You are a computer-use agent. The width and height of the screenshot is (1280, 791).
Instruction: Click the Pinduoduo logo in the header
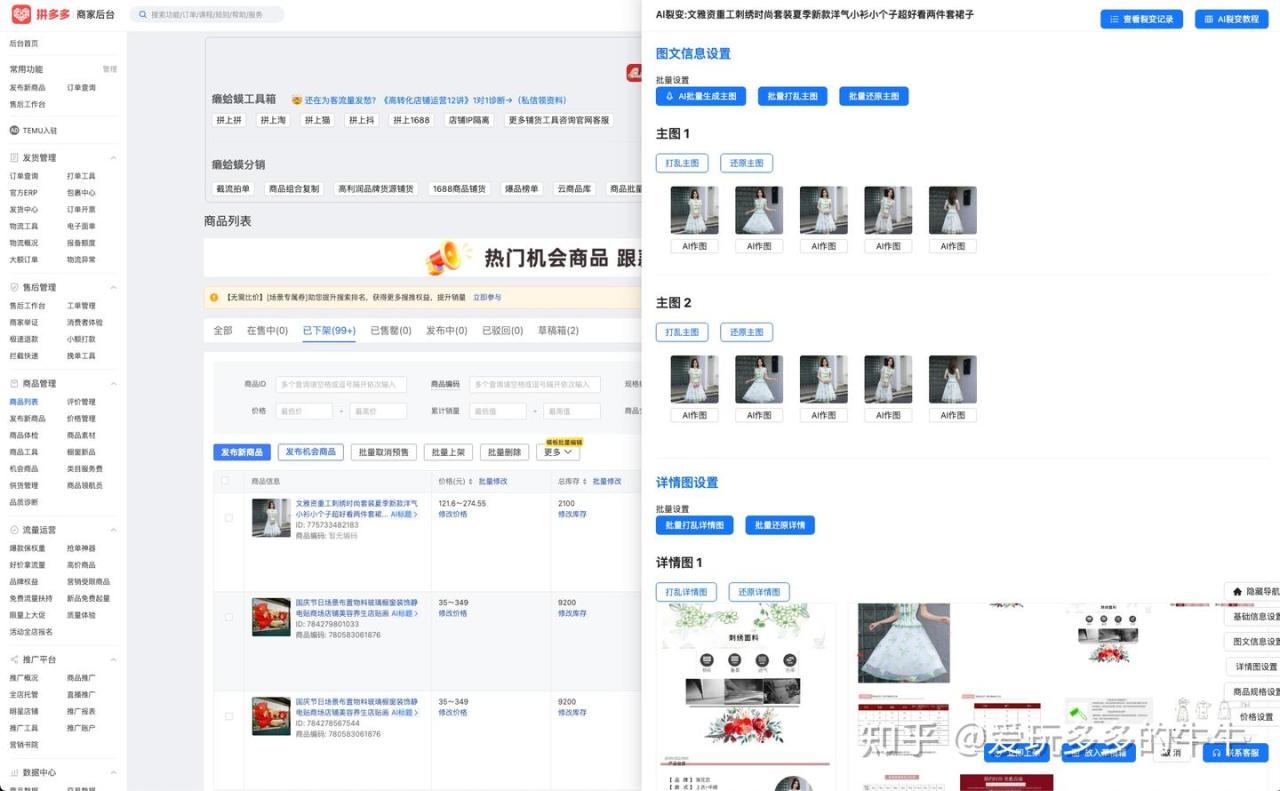[x=21, y=14]
